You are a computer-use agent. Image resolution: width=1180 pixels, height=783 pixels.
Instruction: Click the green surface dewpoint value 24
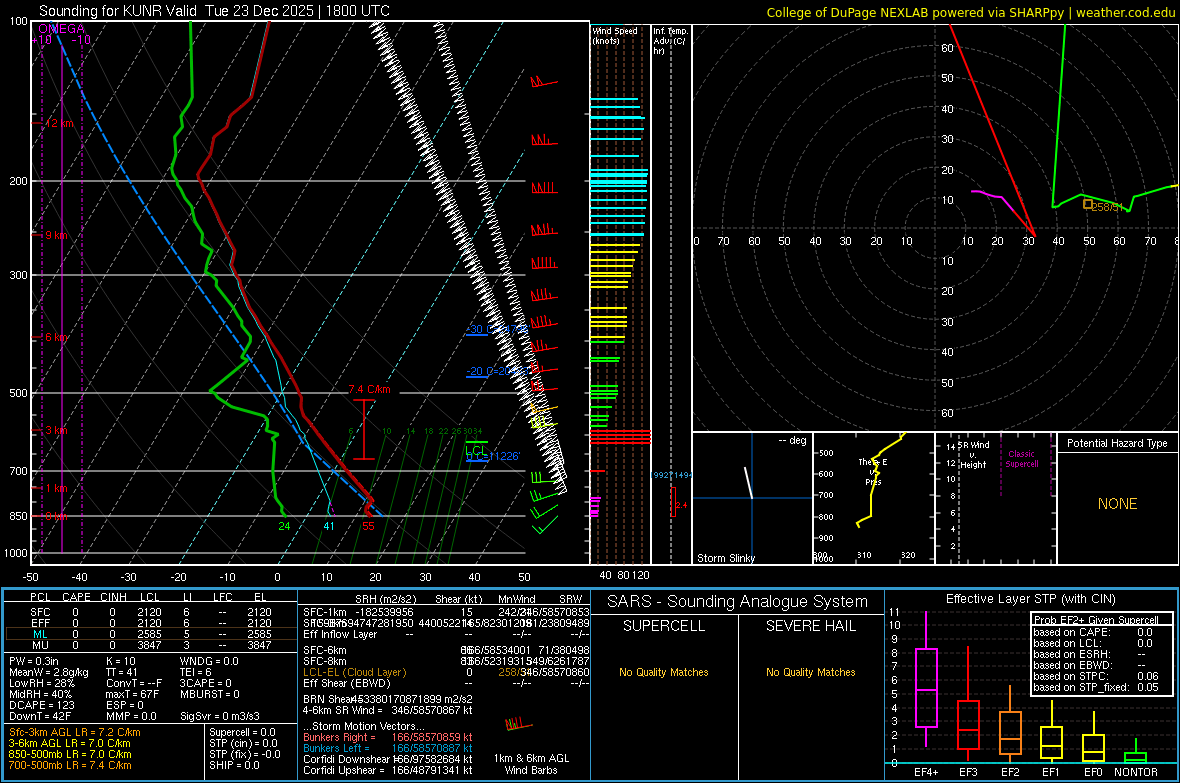pos(284,526)
